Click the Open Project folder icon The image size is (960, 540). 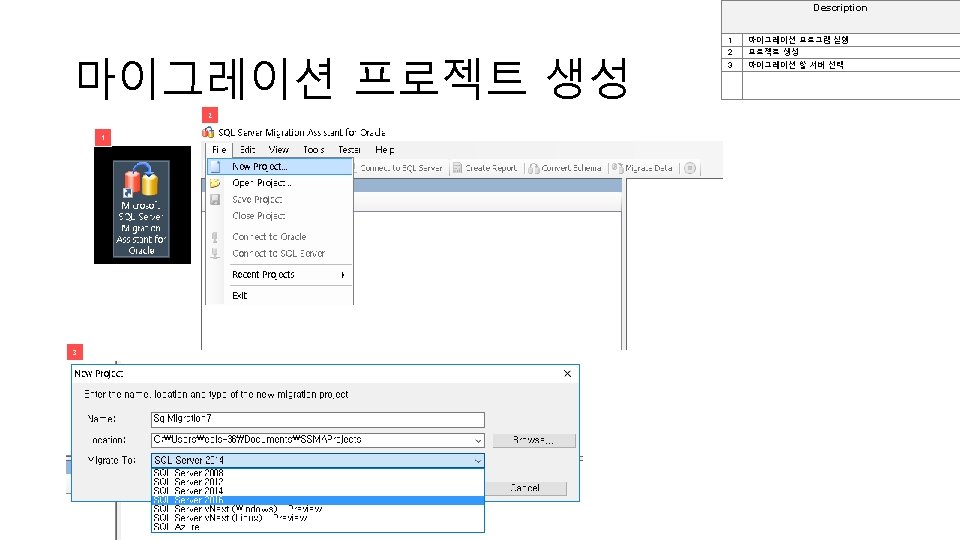click(x=216, y=183)
